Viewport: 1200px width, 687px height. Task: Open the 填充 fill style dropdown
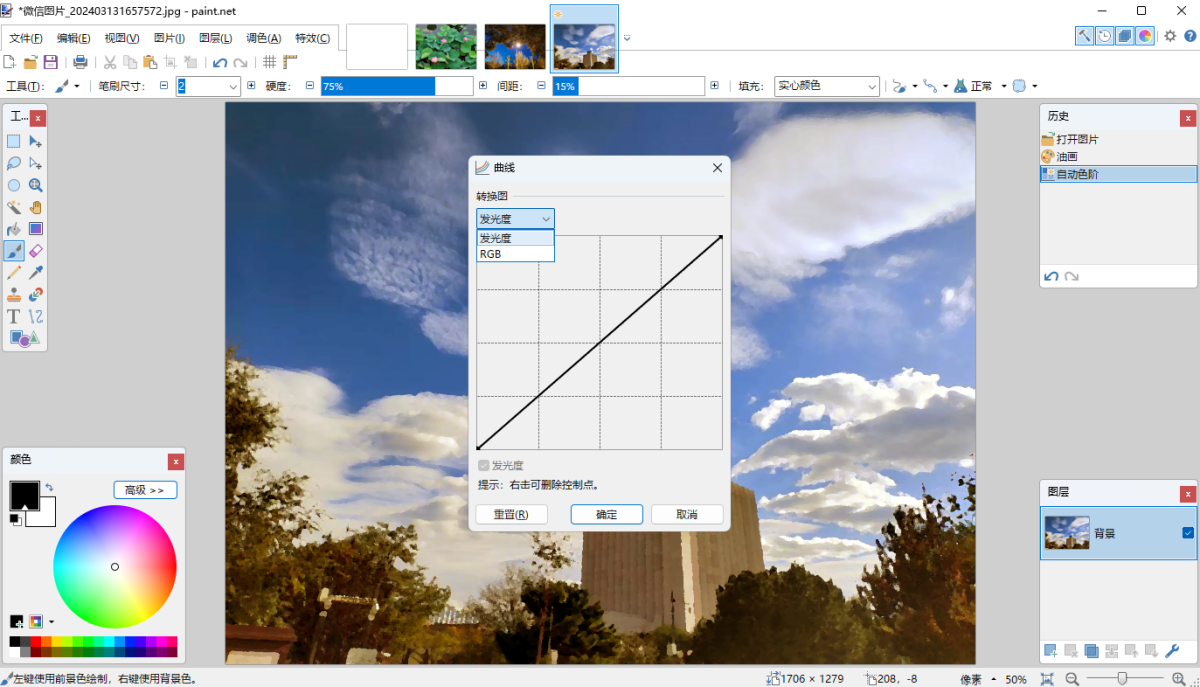coord(873,86)
